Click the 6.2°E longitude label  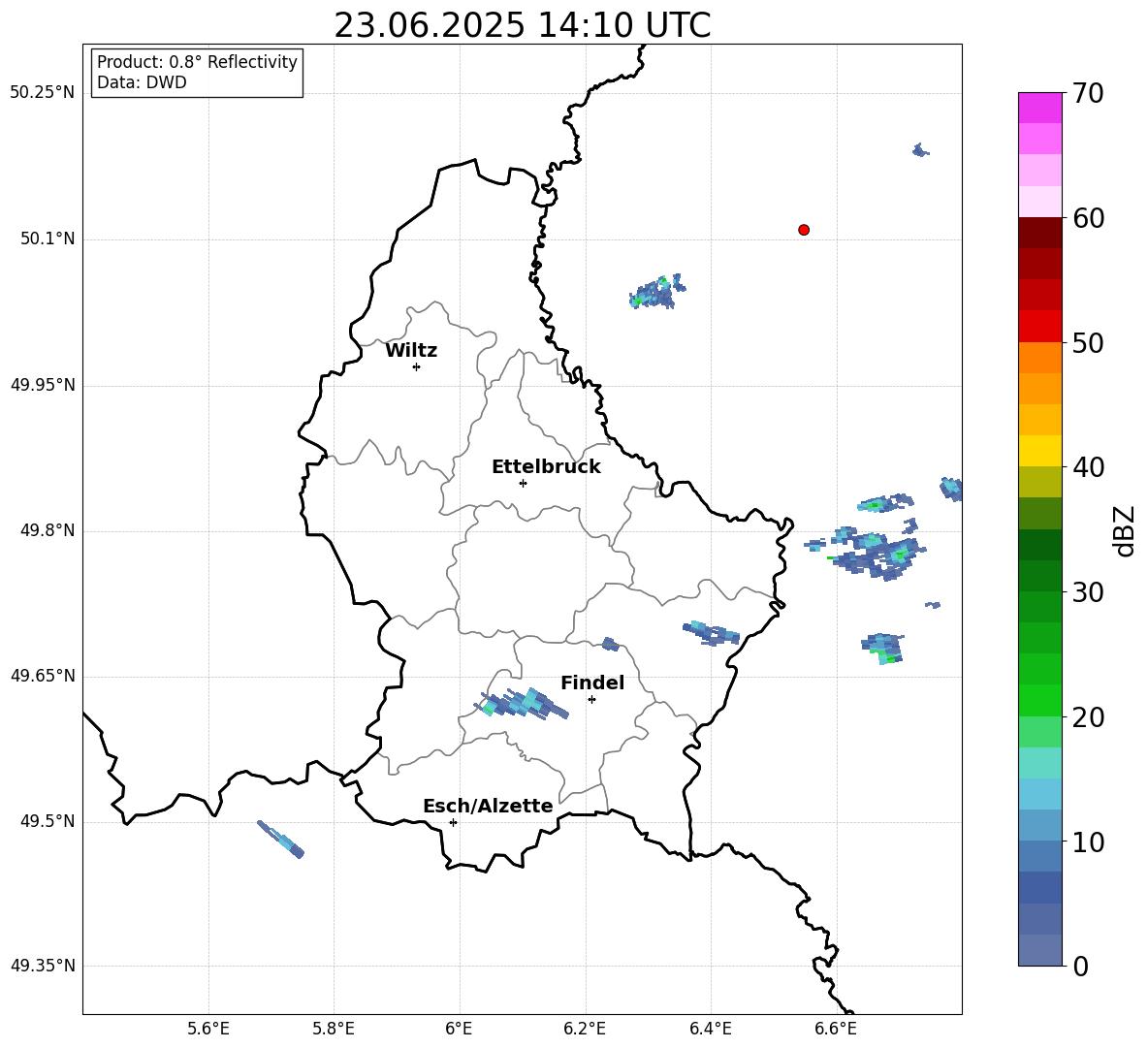585,1029
